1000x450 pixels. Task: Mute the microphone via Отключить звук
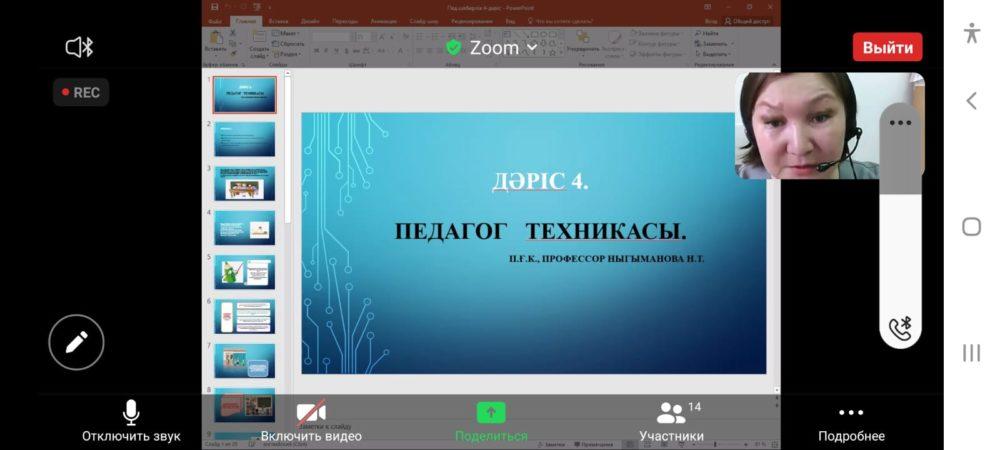pyautogui.click(x=131, y=421)
